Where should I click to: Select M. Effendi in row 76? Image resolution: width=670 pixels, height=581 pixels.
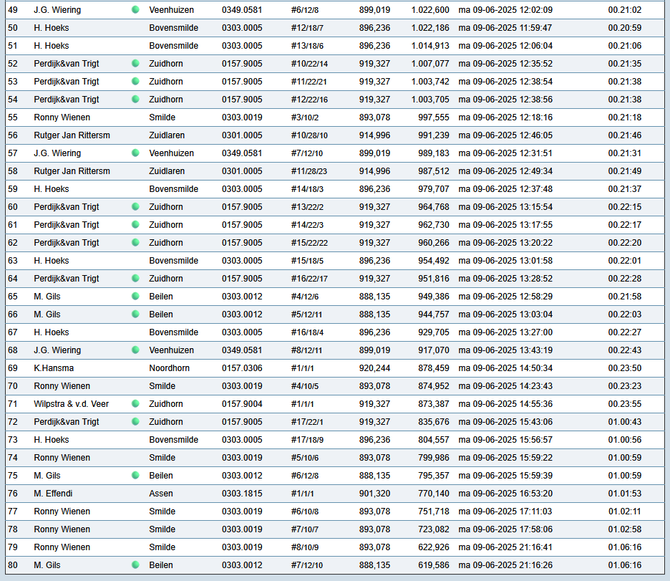coord(53,493)
